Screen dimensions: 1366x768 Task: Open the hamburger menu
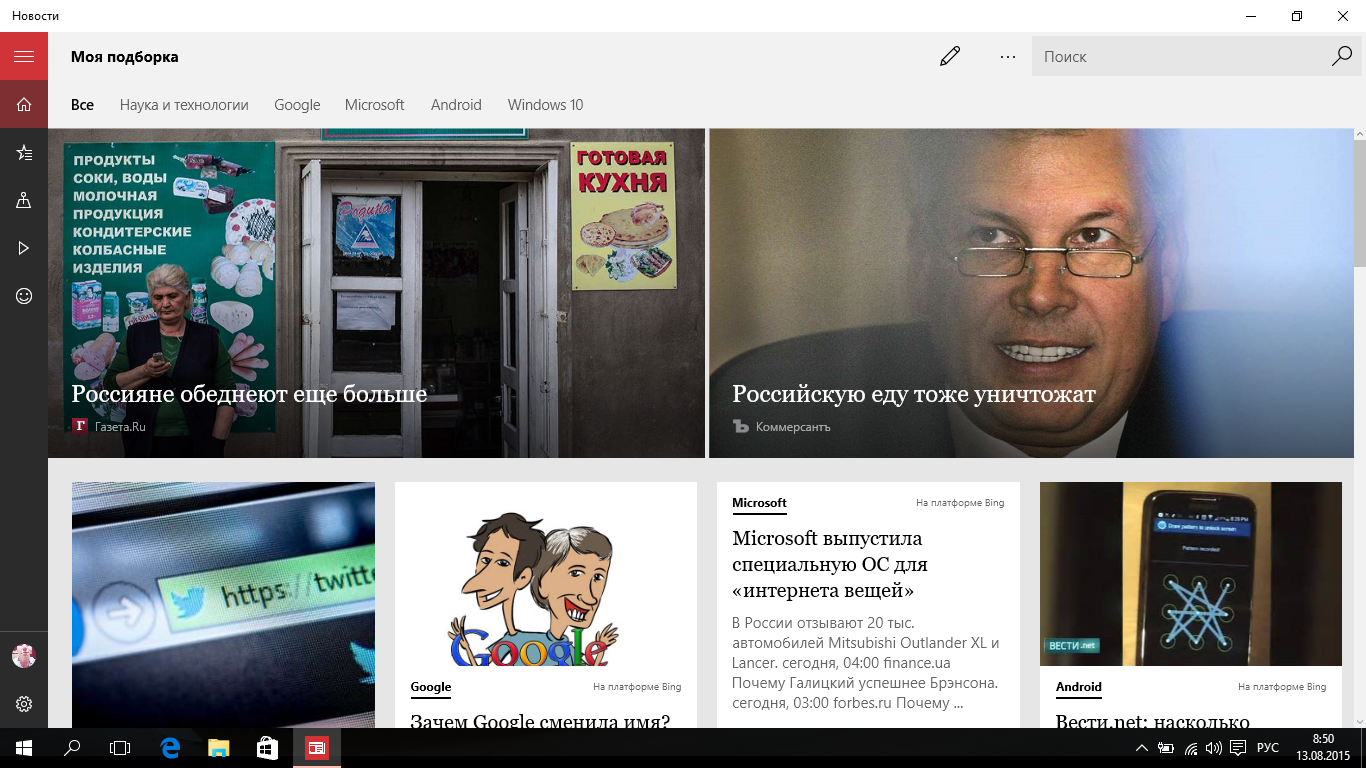24,56
